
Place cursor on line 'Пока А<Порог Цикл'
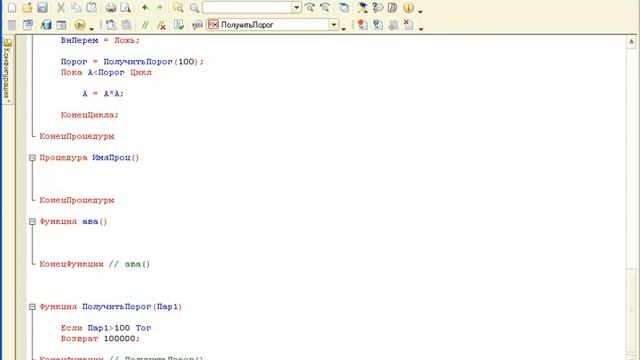(x=106, y=72)
